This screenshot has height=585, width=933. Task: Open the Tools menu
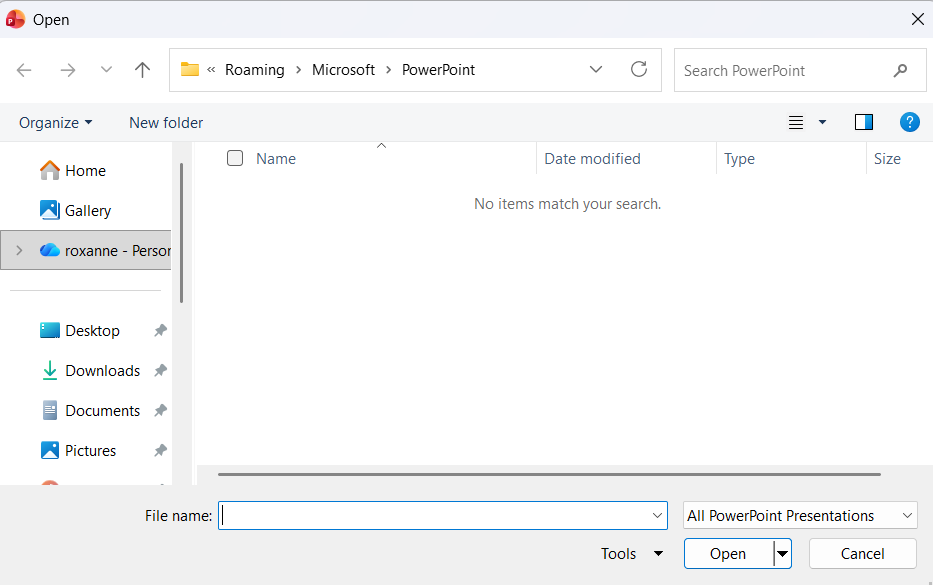631,554
